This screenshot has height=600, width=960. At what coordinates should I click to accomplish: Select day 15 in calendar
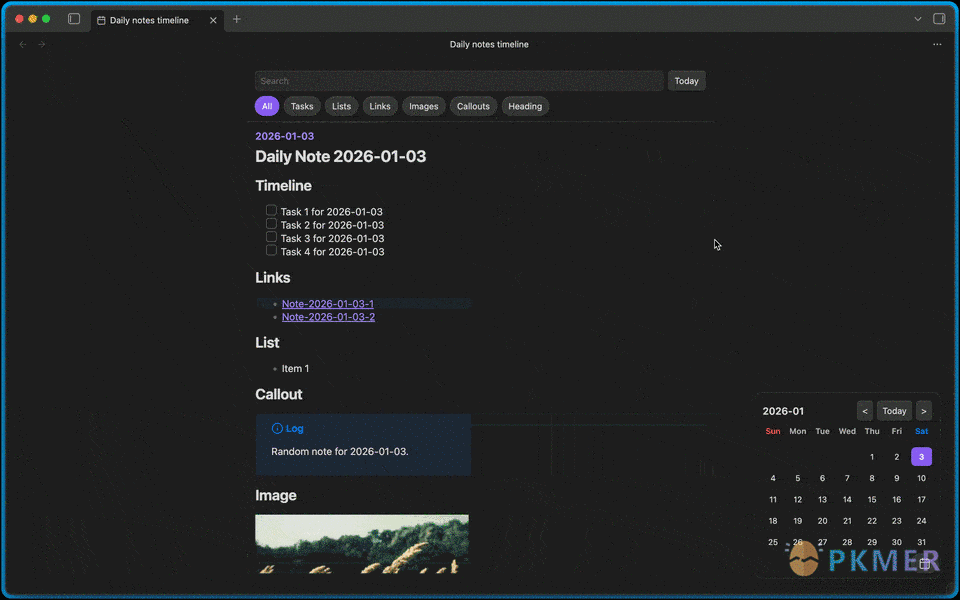pyautogui.click(x=872, y=500)
